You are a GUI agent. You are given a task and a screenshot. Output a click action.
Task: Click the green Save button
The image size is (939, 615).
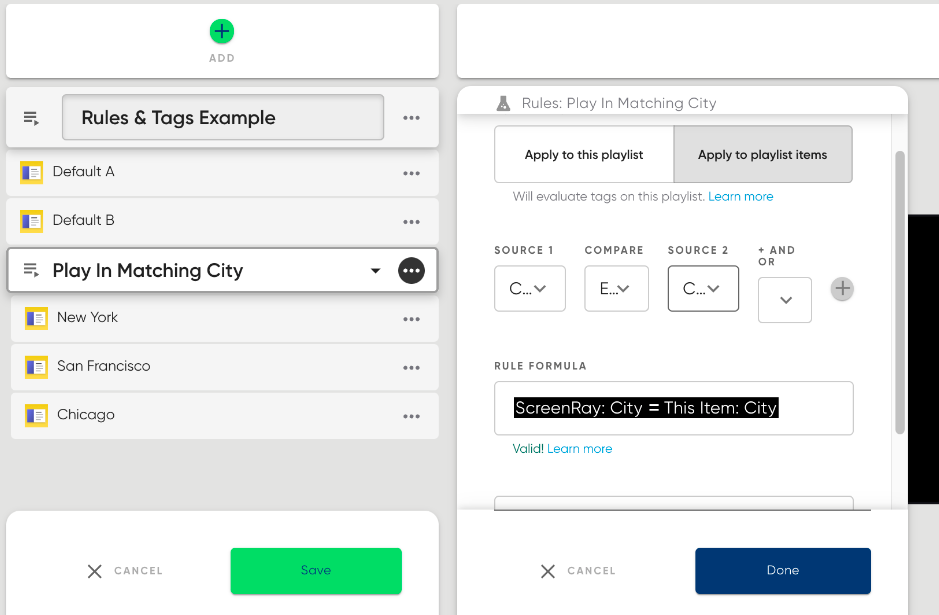point(316,571)
